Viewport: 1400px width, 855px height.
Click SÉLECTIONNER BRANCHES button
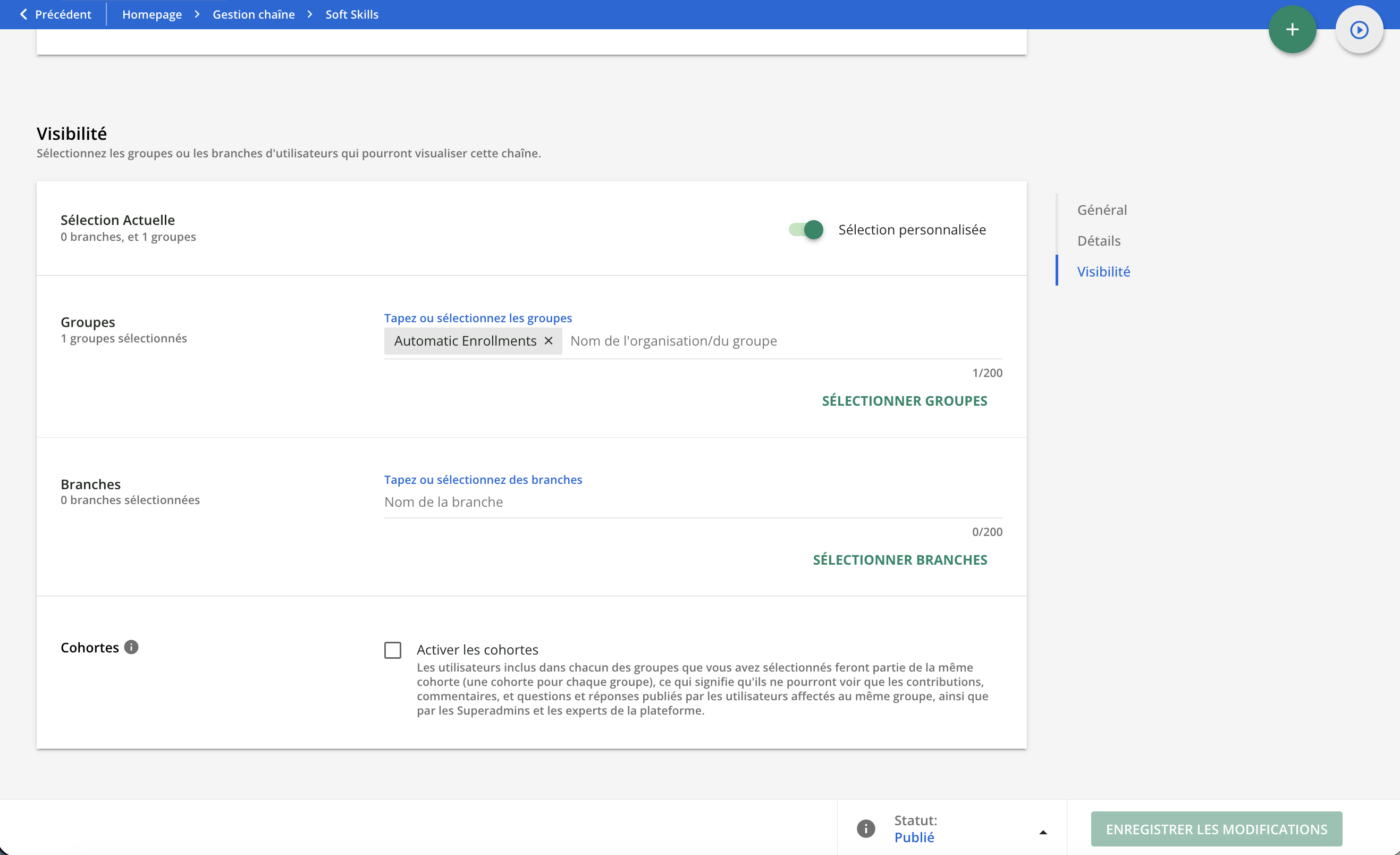[899, 559]
